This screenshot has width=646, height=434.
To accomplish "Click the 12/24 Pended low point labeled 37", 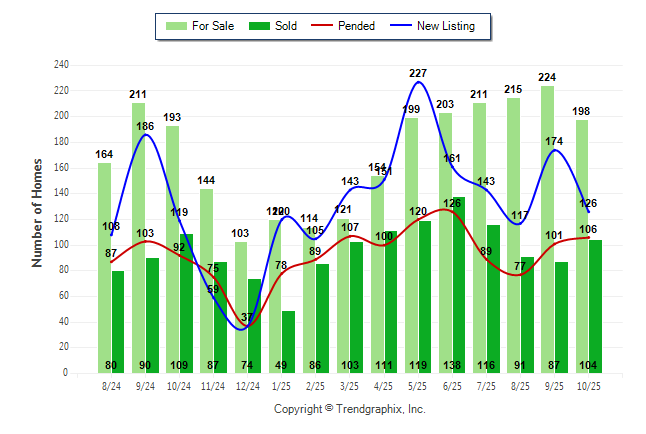I will (x=247, y=325).
